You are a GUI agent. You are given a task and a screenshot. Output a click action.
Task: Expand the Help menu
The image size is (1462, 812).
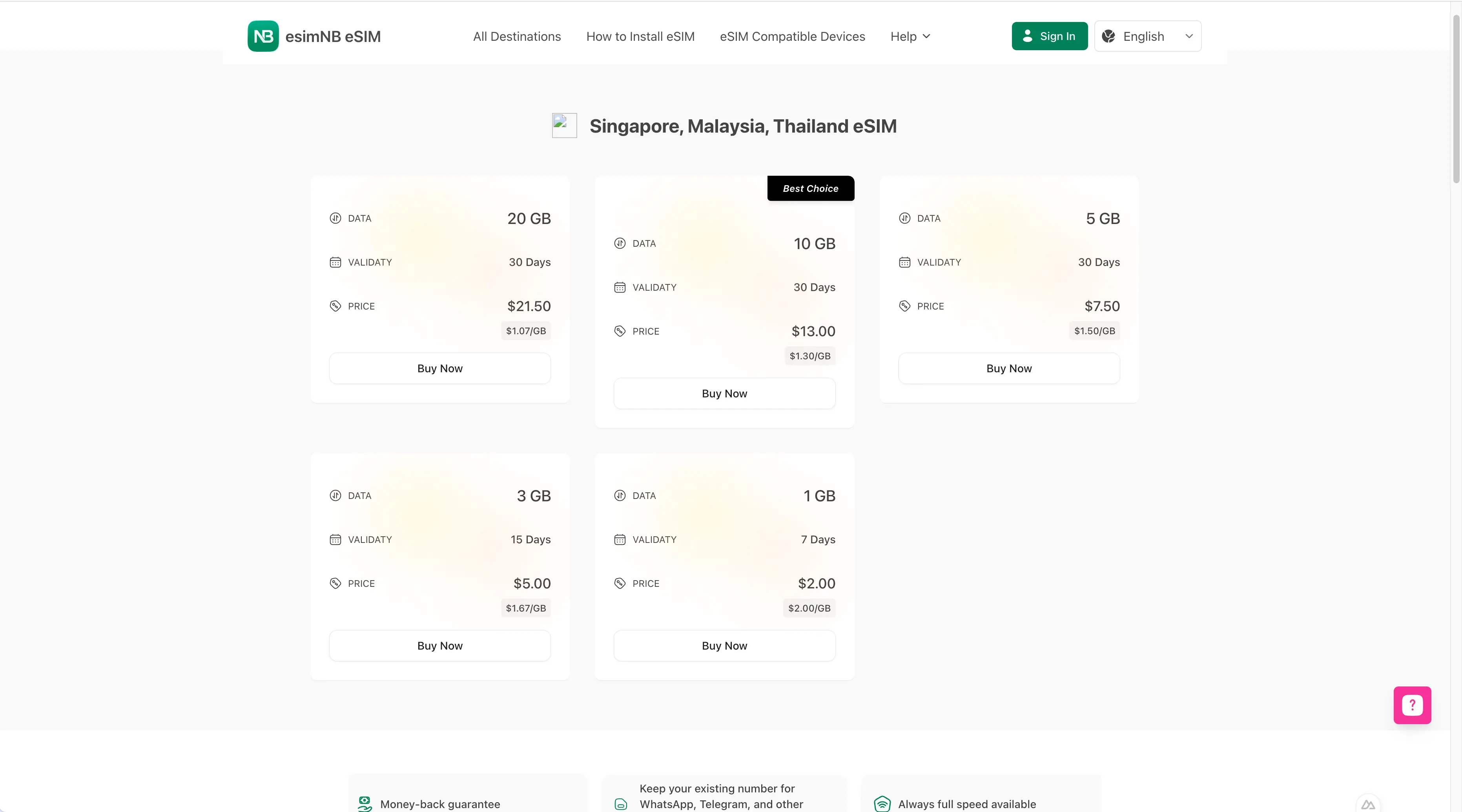[x=910, y=36]
